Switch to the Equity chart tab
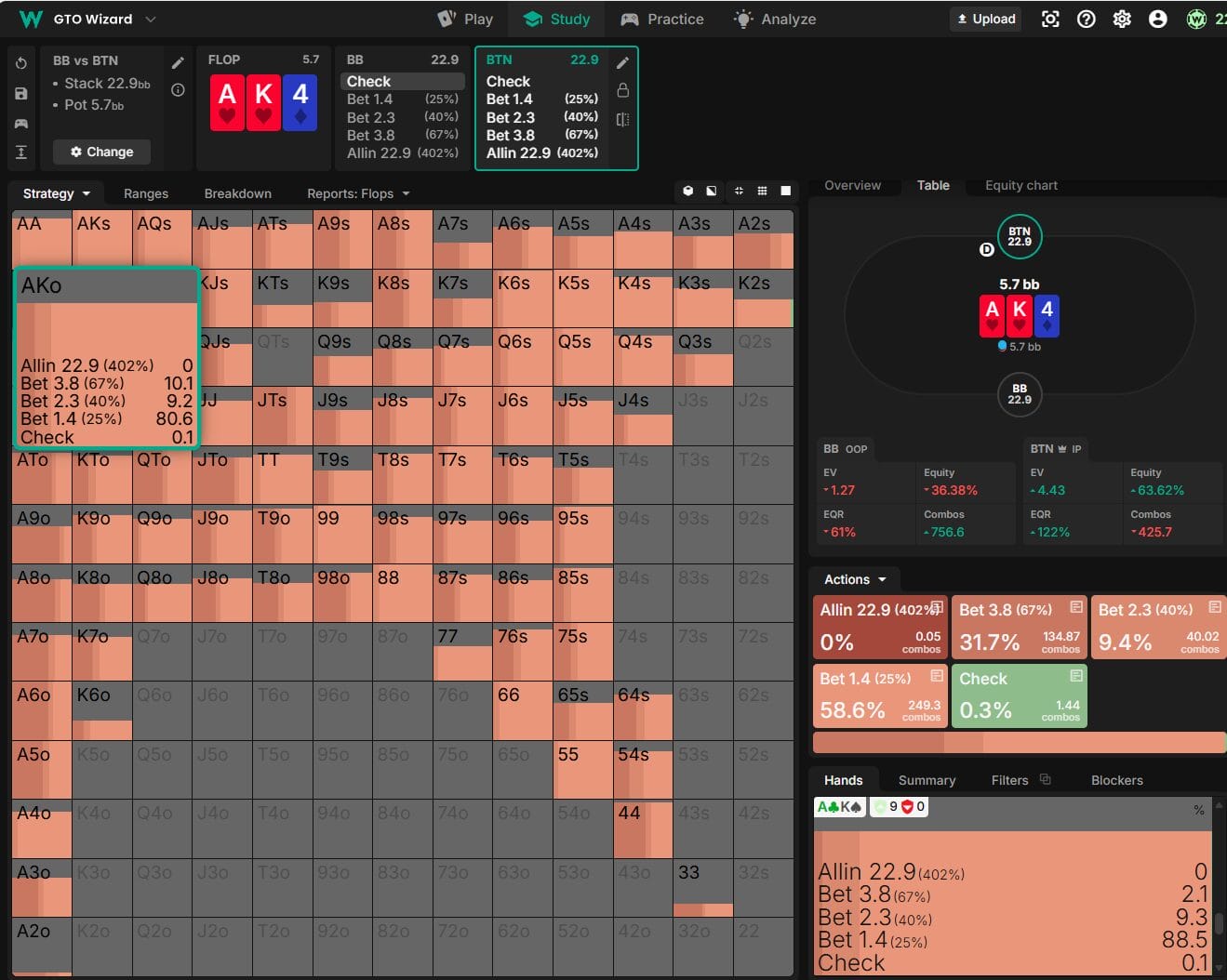The height and width of the screenshot is (980, 1227). click(1020, 185)
